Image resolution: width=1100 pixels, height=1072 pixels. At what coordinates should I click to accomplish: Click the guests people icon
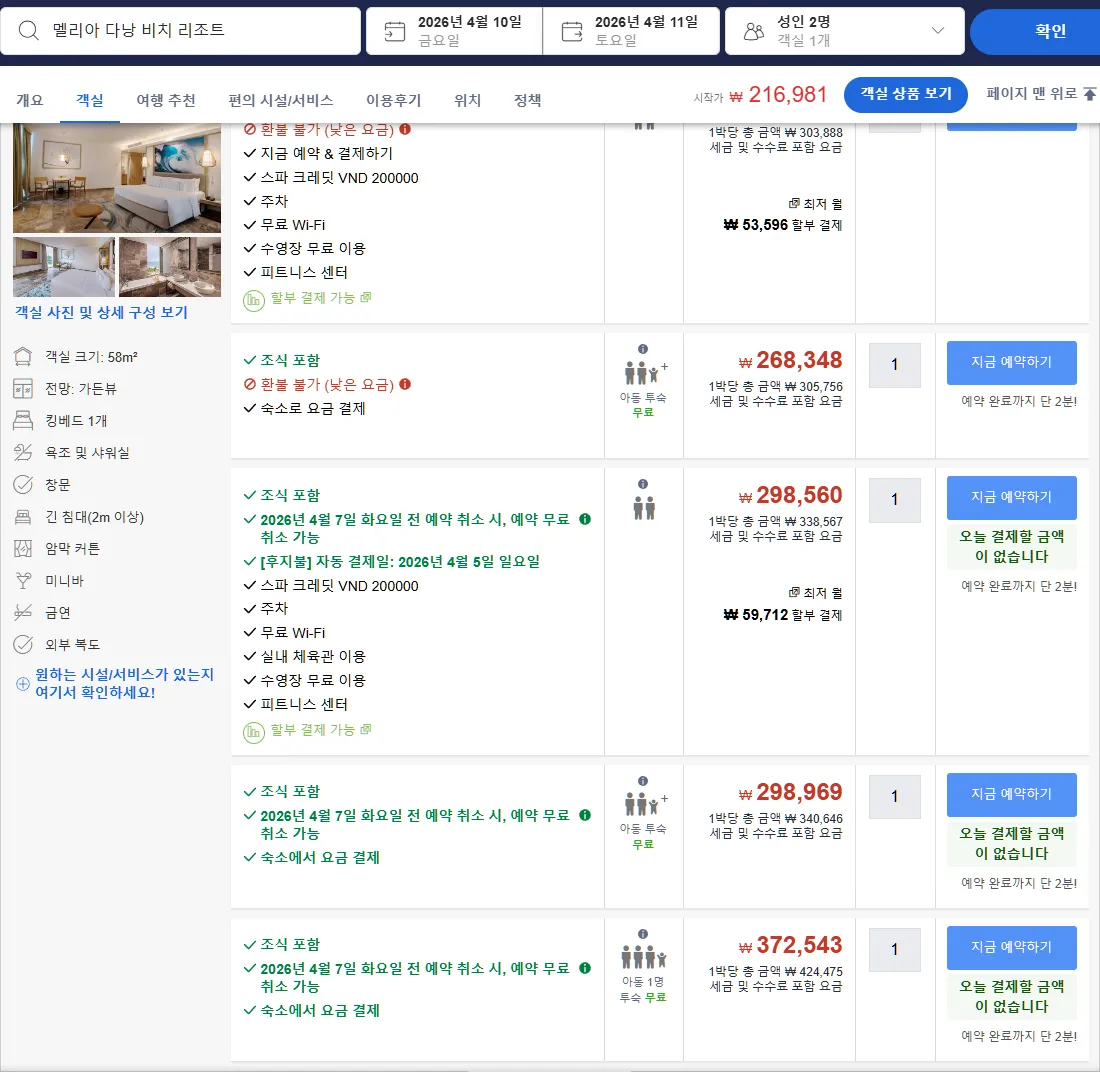(754, 31)
